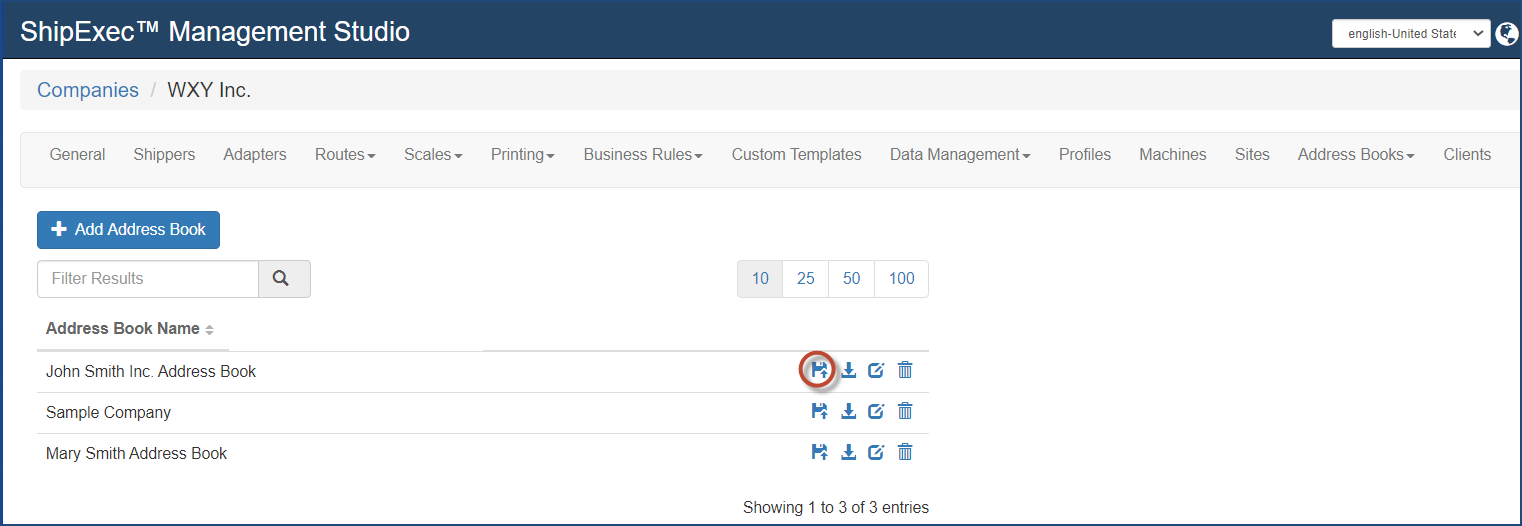Viewport: 1522px width, 526px height.
Task: Click the Filter Results input field
Action: 148,279
